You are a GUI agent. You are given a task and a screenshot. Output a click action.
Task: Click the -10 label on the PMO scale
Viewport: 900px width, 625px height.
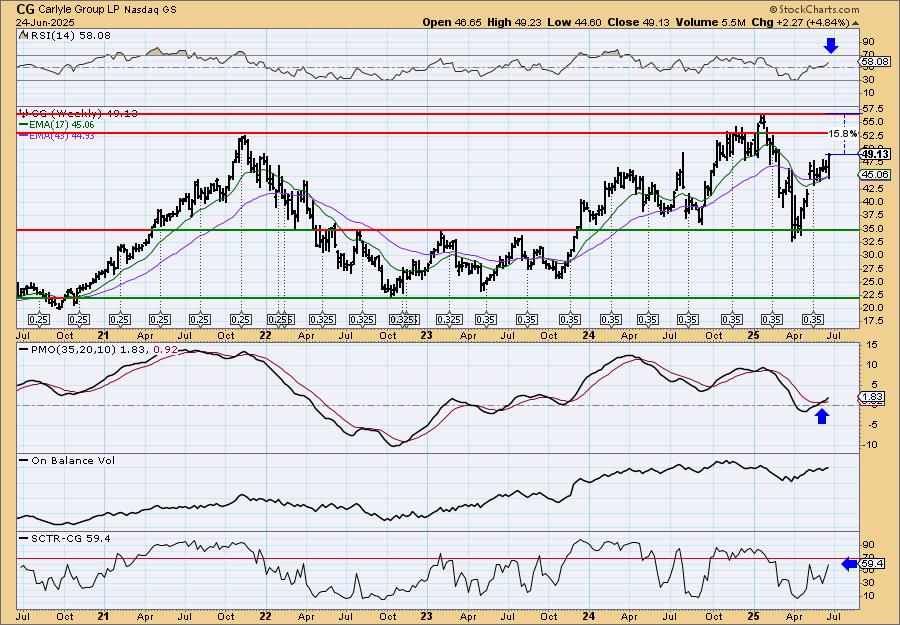coord(871,445)
